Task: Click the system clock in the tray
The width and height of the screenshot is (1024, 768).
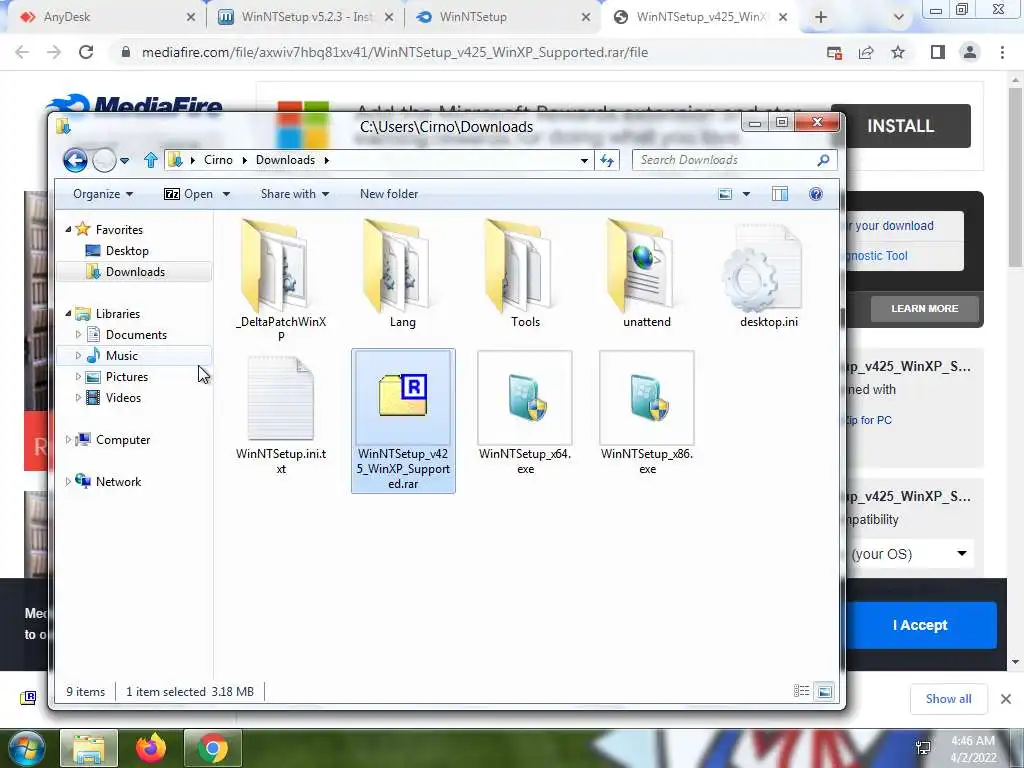Action: click(x=973, y=749)
